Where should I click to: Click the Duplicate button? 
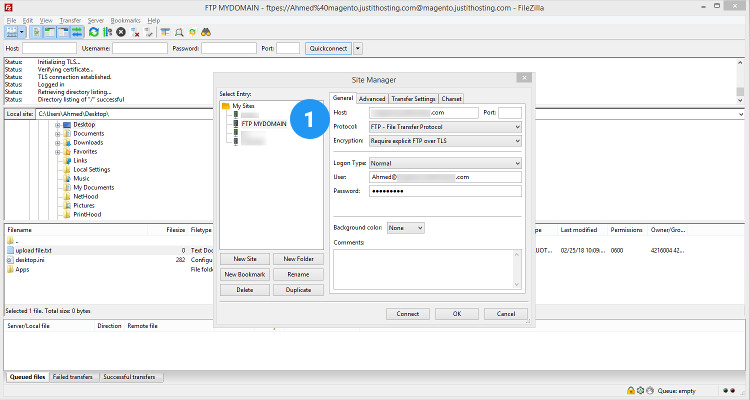click(298, 290)
